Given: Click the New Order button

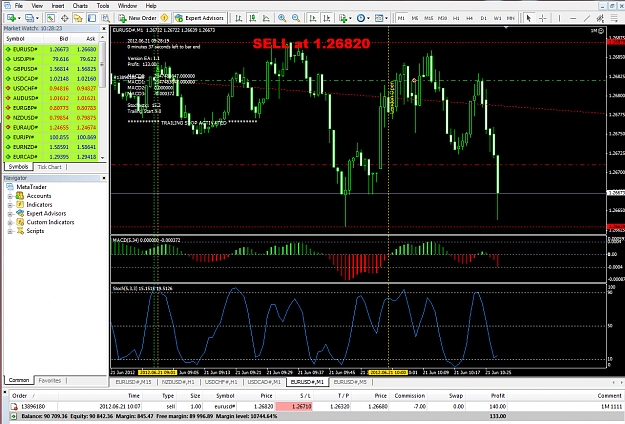Looking at the screenshot, I should [x=138, y=18].
